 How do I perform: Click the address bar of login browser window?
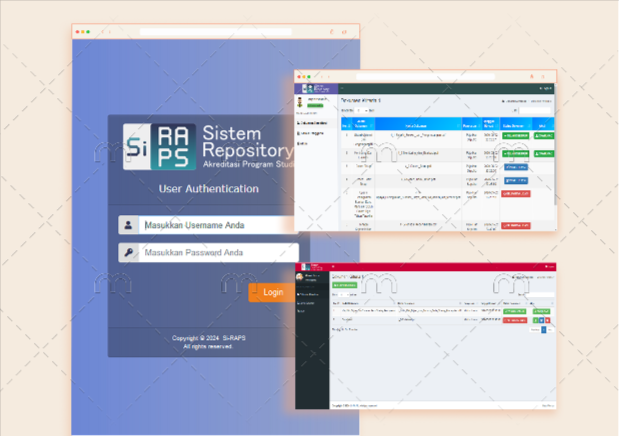tap(216, 32)
